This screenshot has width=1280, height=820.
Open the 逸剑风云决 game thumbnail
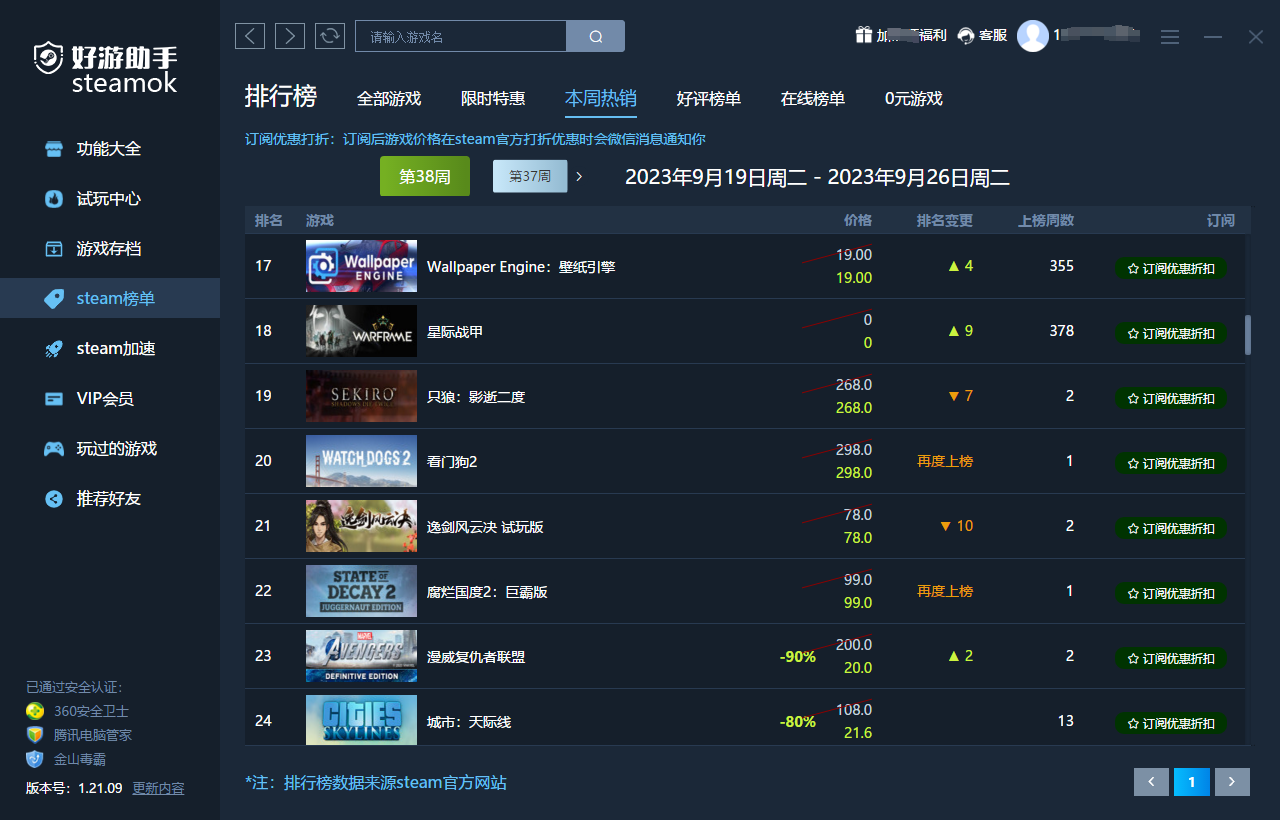pyautogui.click(x=361, y=526)
